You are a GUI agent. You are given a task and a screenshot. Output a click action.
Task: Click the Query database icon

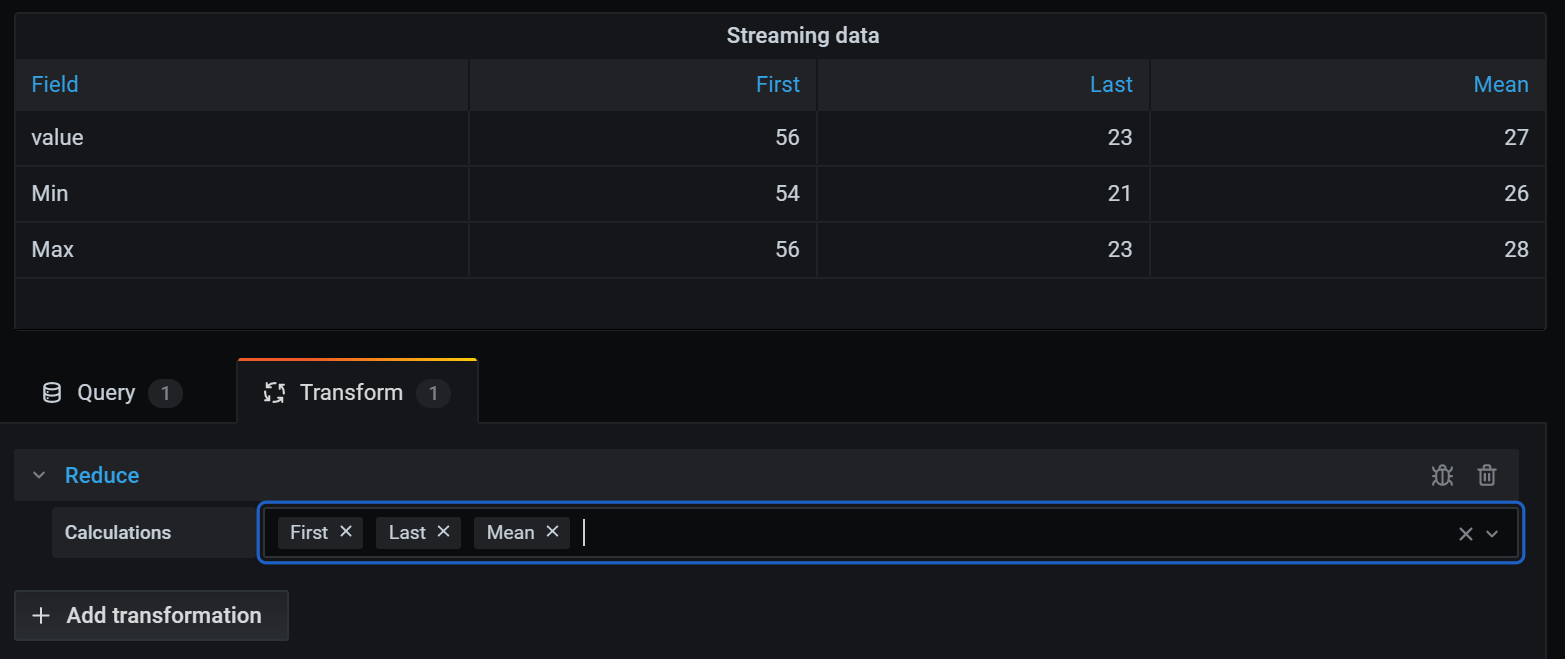tap(52, 393)
